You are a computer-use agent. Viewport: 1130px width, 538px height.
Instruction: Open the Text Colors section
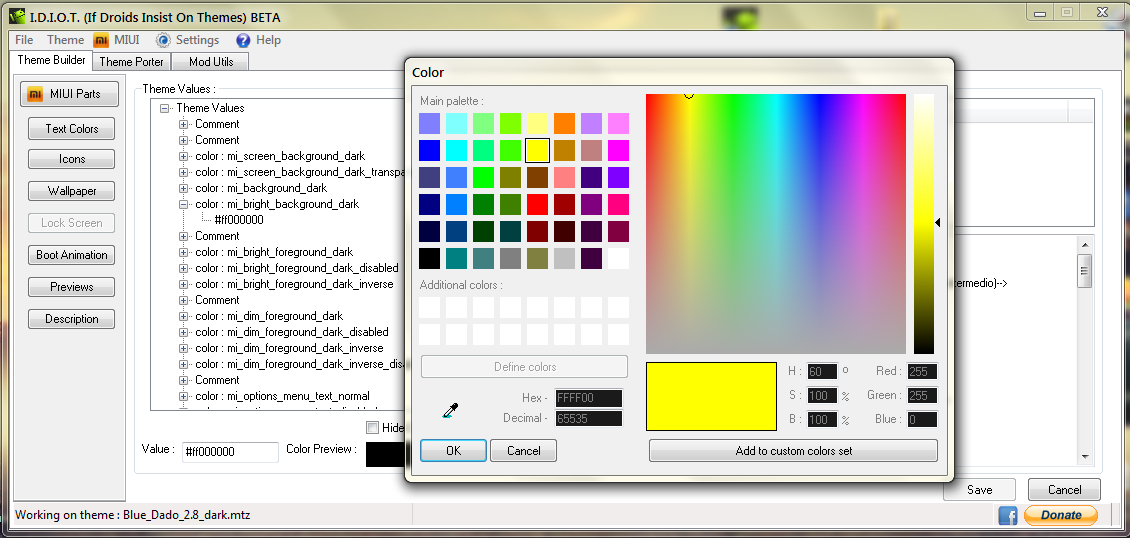(71, 129)
